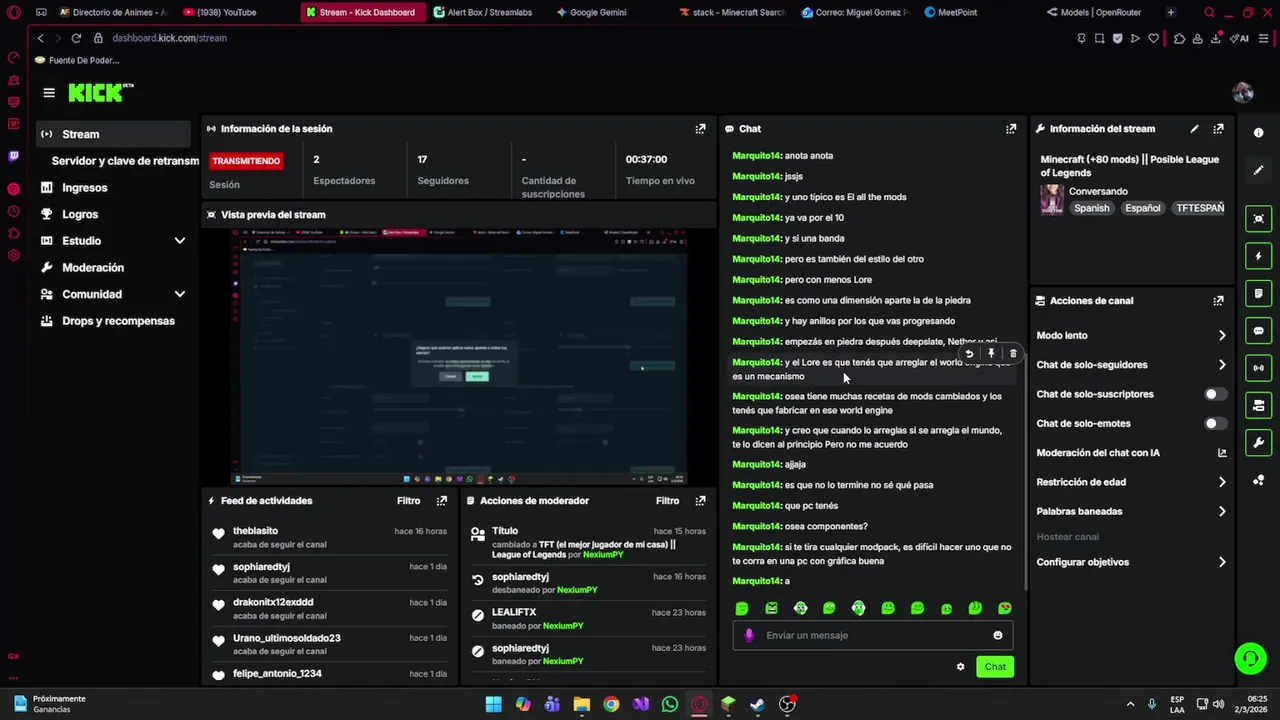1280x720 pixels.
Task: Pop out the Chat panel
Action: 1011,129
